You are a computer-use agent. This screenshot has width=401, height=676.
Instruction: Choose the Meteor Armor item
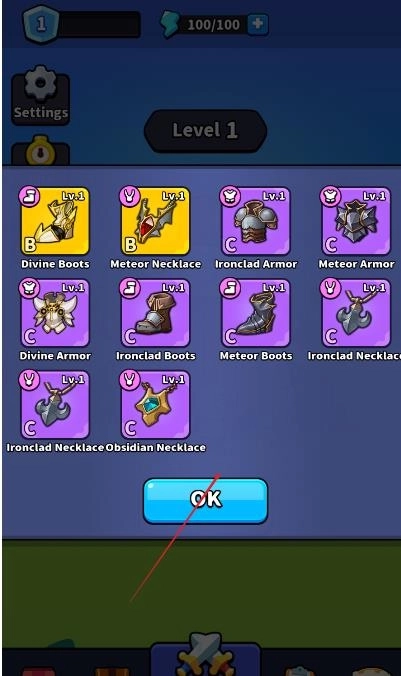coord(356,221)
